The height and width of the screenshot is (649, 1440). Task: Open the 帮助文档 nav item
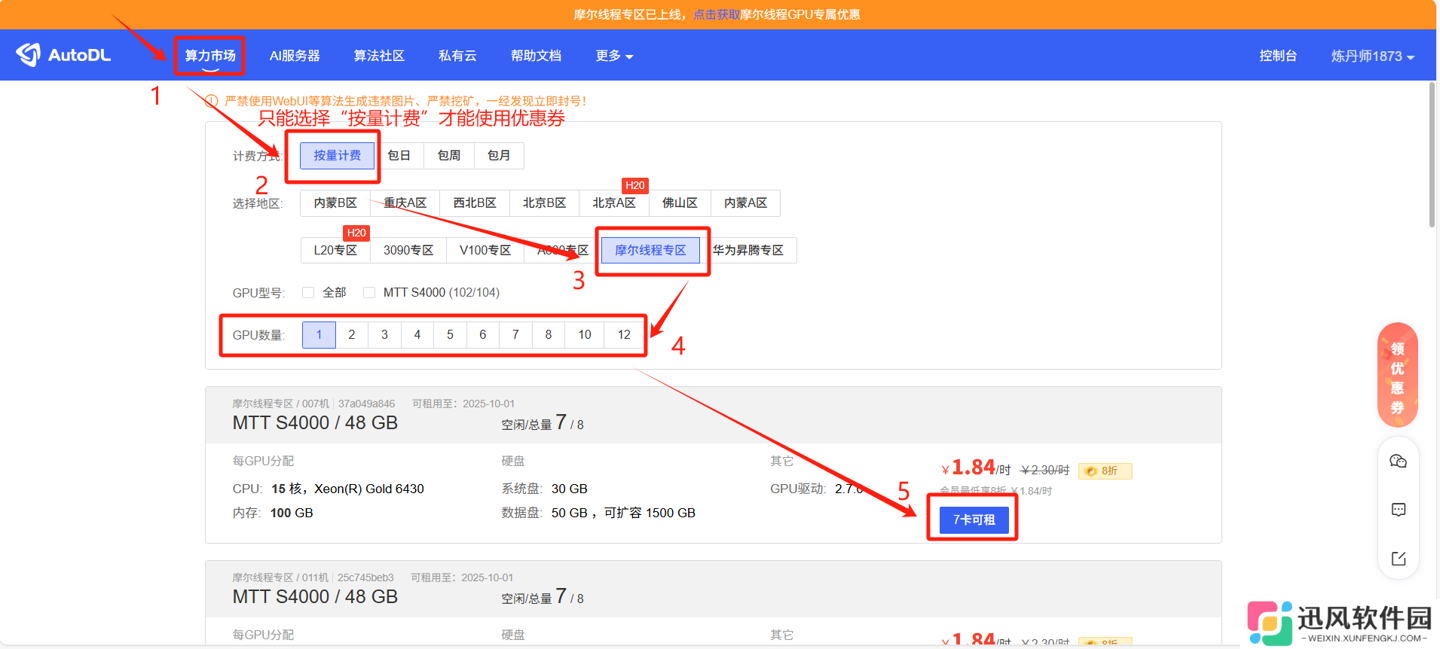[x=536, y=56]
